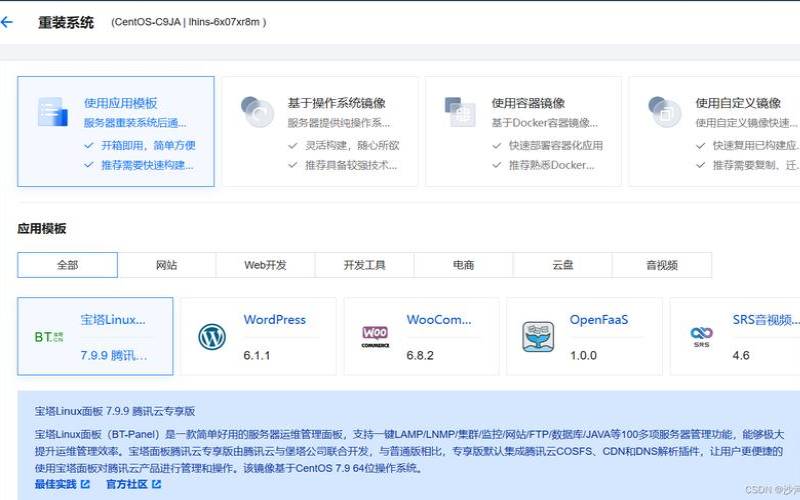Screen dimensions: 800x500
Task: Select the 使用容器镜像 reinstall option
Action: point(523,132)
